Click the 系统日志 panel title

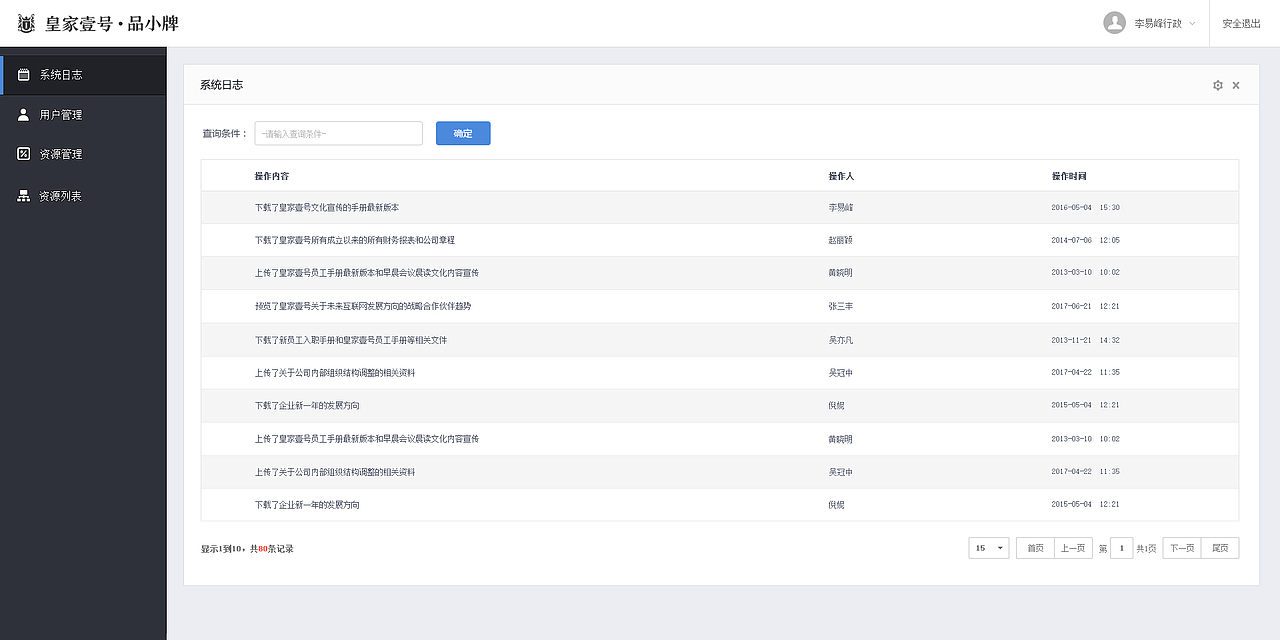point(221,85)
